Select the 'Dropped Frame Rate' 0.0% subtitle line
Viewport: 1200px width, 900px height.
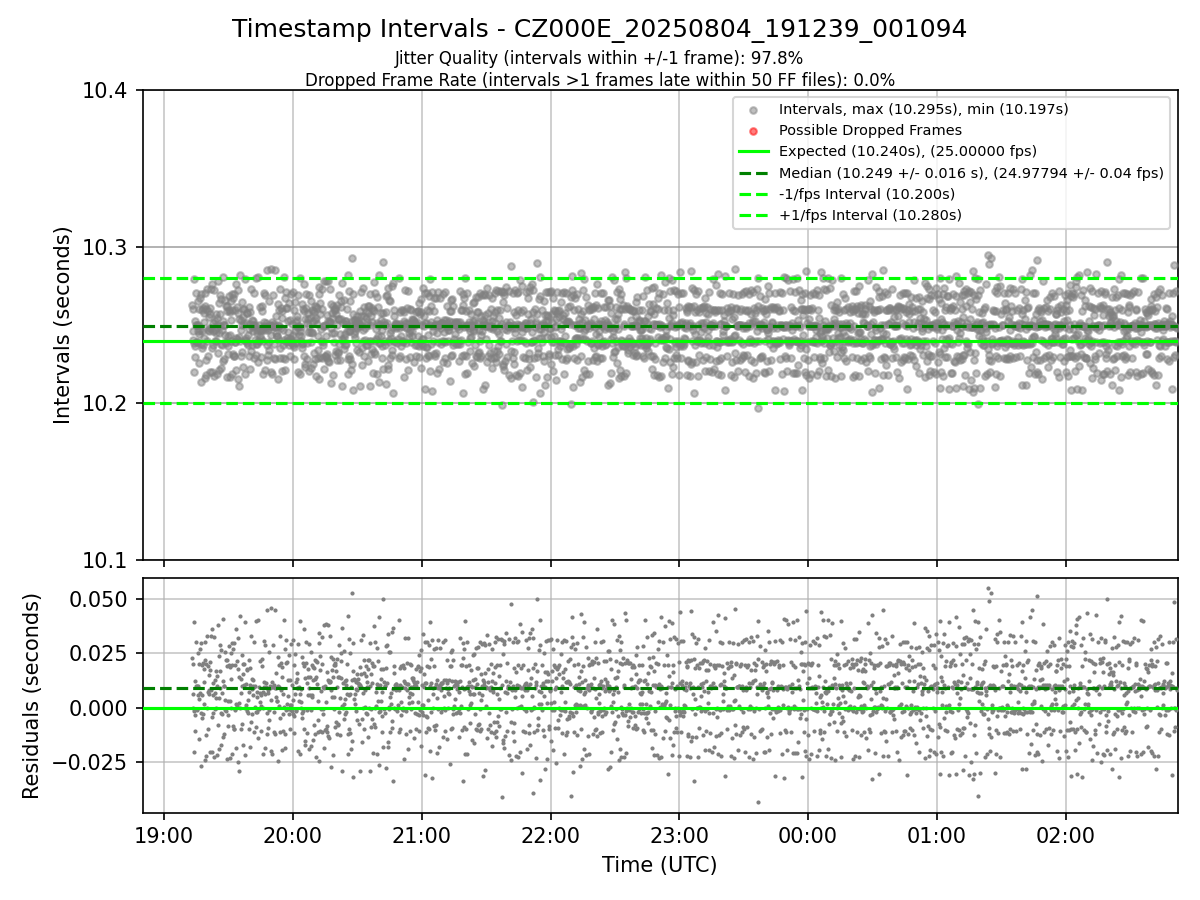[599, 80]
